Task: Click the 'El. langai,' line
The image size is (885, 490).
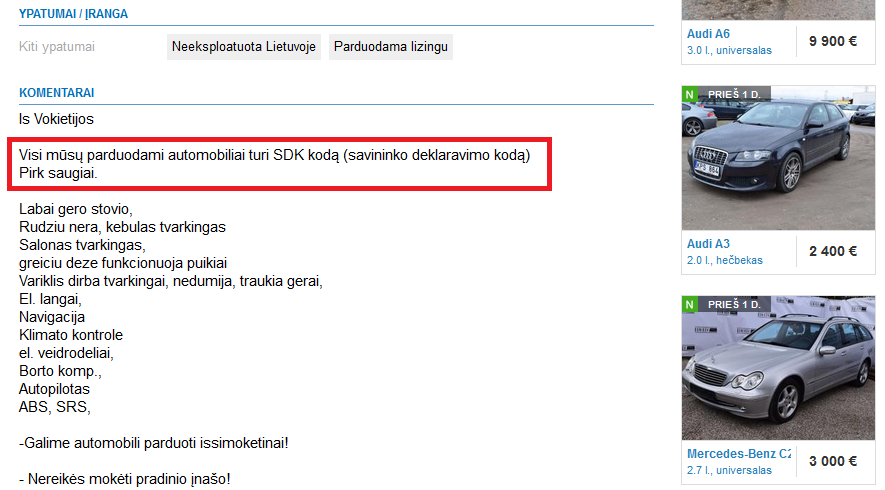Action: click(50, 299)
